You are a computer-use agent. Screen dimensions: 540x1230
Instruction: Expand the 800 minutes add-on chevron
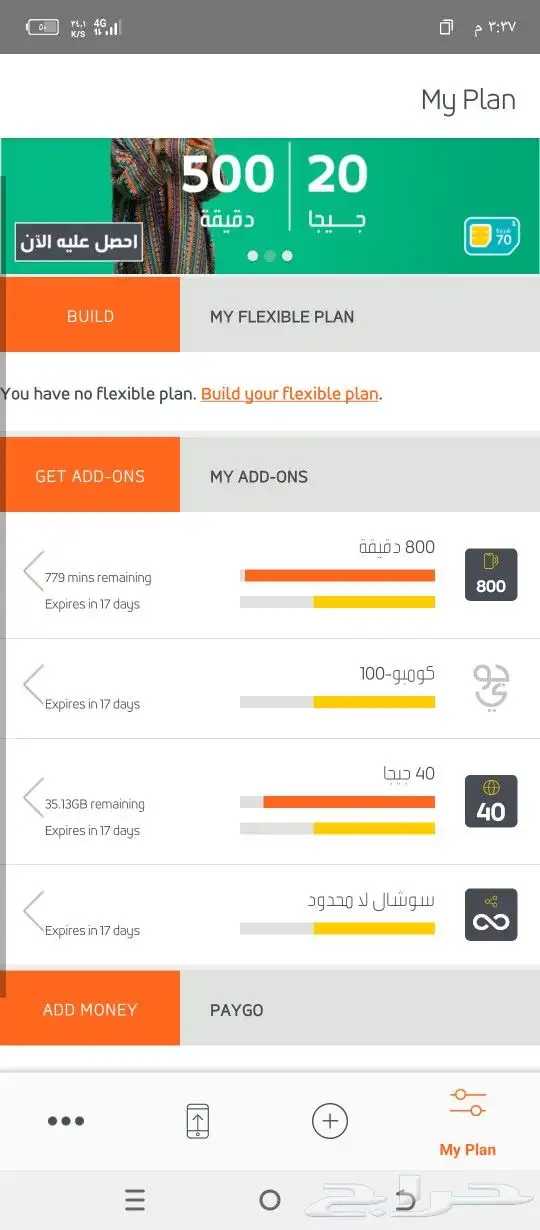[33, 571]
